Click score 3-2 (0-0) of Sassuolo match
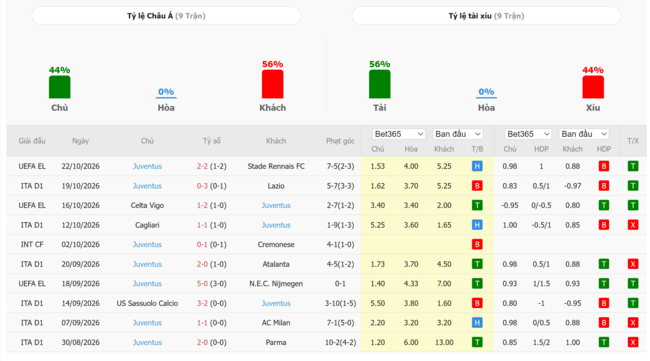This screenshot has height=361, width=650. 211,303
